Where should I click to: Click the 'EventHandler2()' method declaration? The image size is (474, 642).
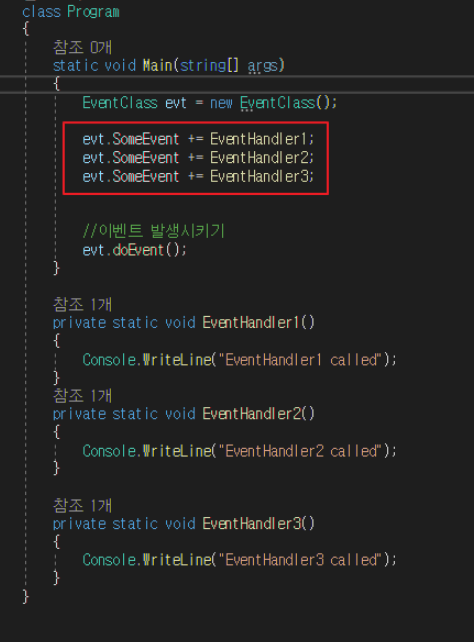click(x=259, y=414)
